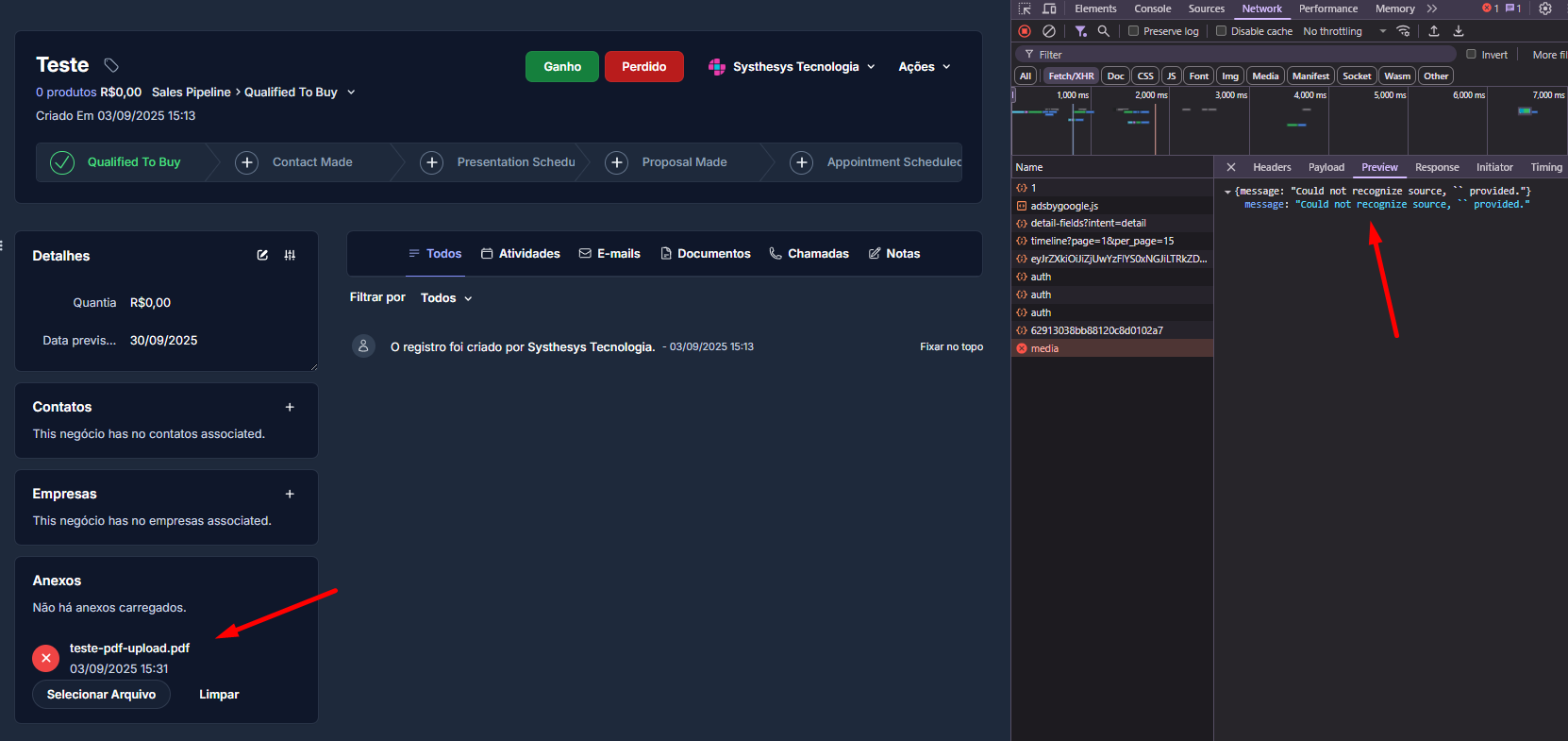1568x741 pixels.
Task: Collapse the JSON message object triangle
Action: (x=1227, y=192)
